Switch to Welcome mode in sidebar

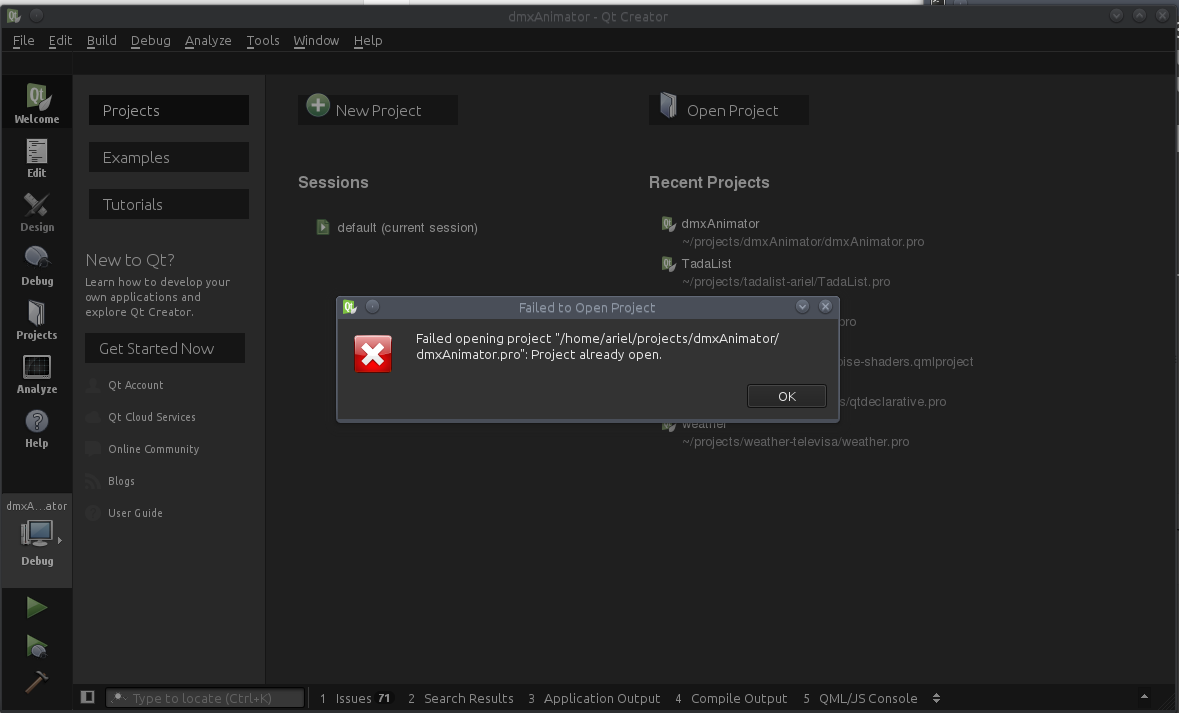(x=37, y=103)
